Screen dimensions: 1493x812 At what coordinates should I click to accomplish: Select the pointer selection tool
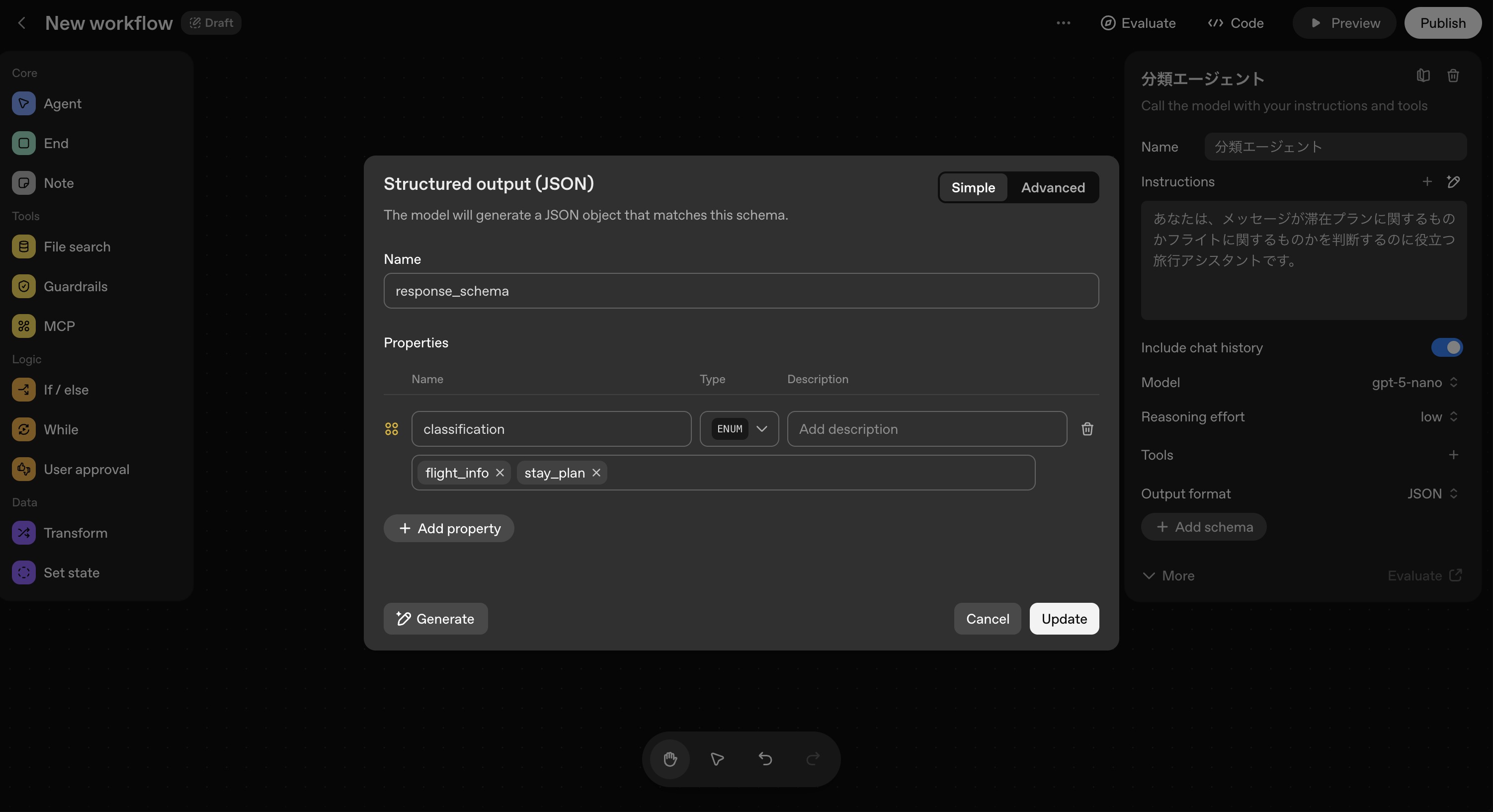coord(717,759)
